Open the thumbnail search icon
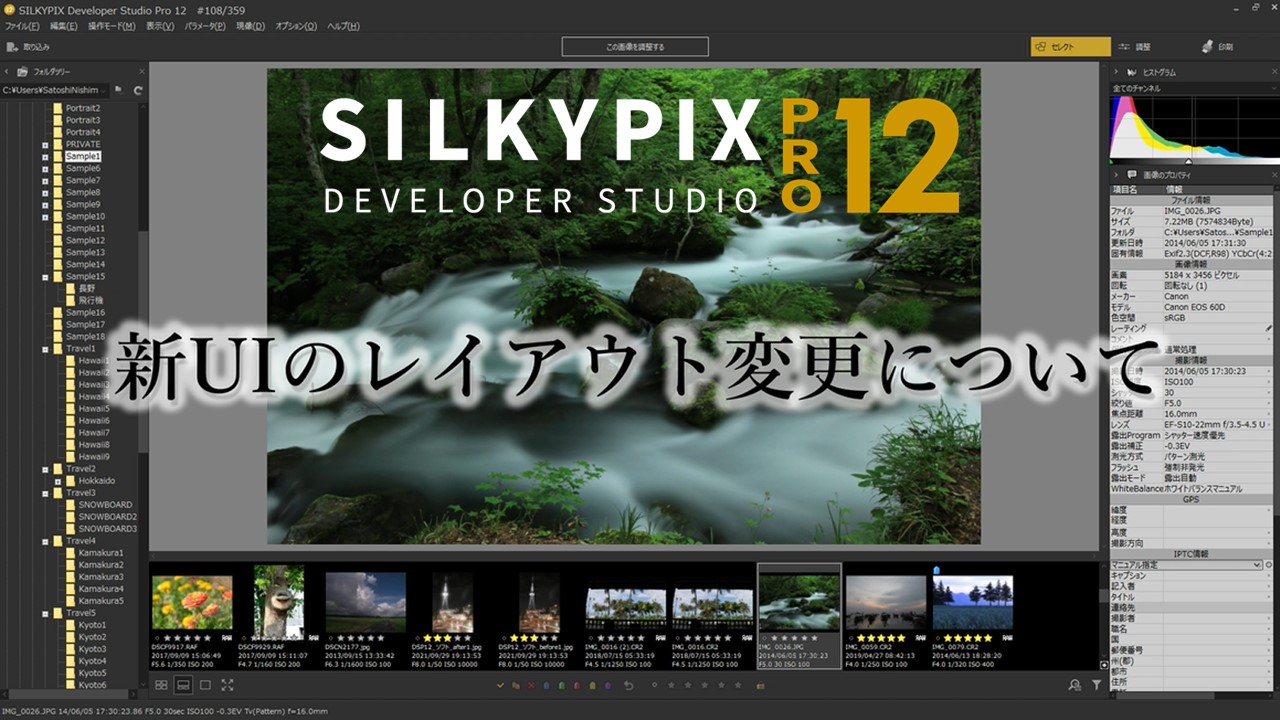This screenshot has height=720, width=1280. tap(1075, 685)
